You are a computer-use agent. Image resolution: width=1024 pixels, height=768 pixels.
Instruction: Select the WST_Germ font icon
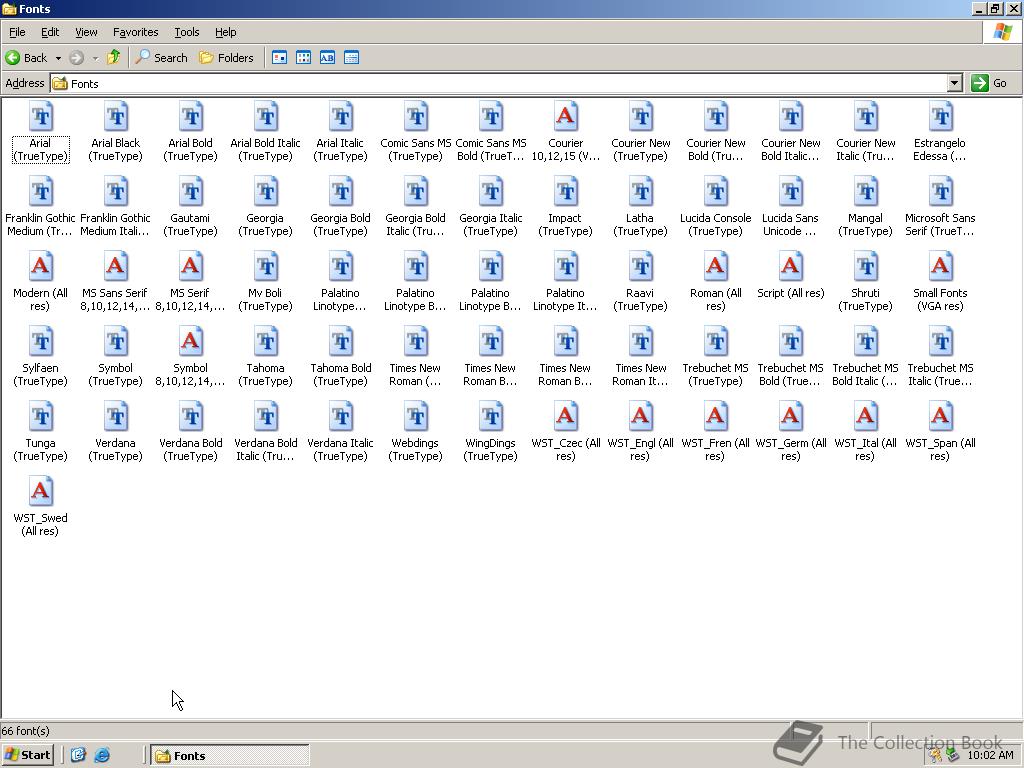(x=791, y=417)
